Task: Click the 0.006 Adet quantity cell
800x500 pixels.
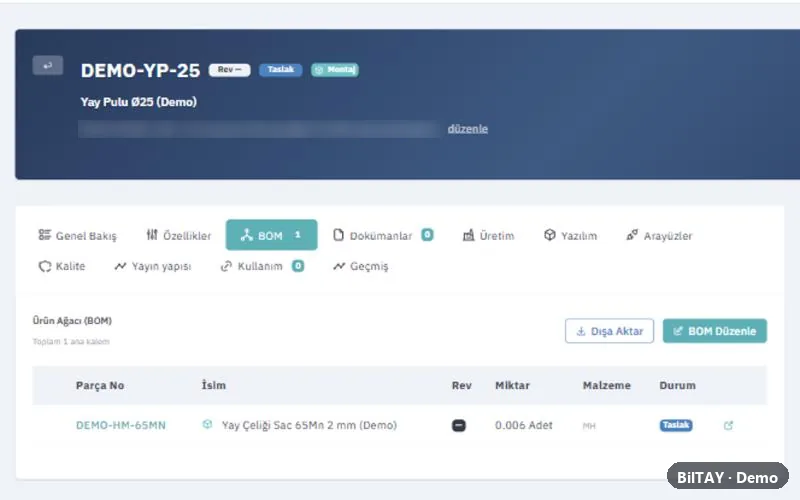Action: coord(523,425)
